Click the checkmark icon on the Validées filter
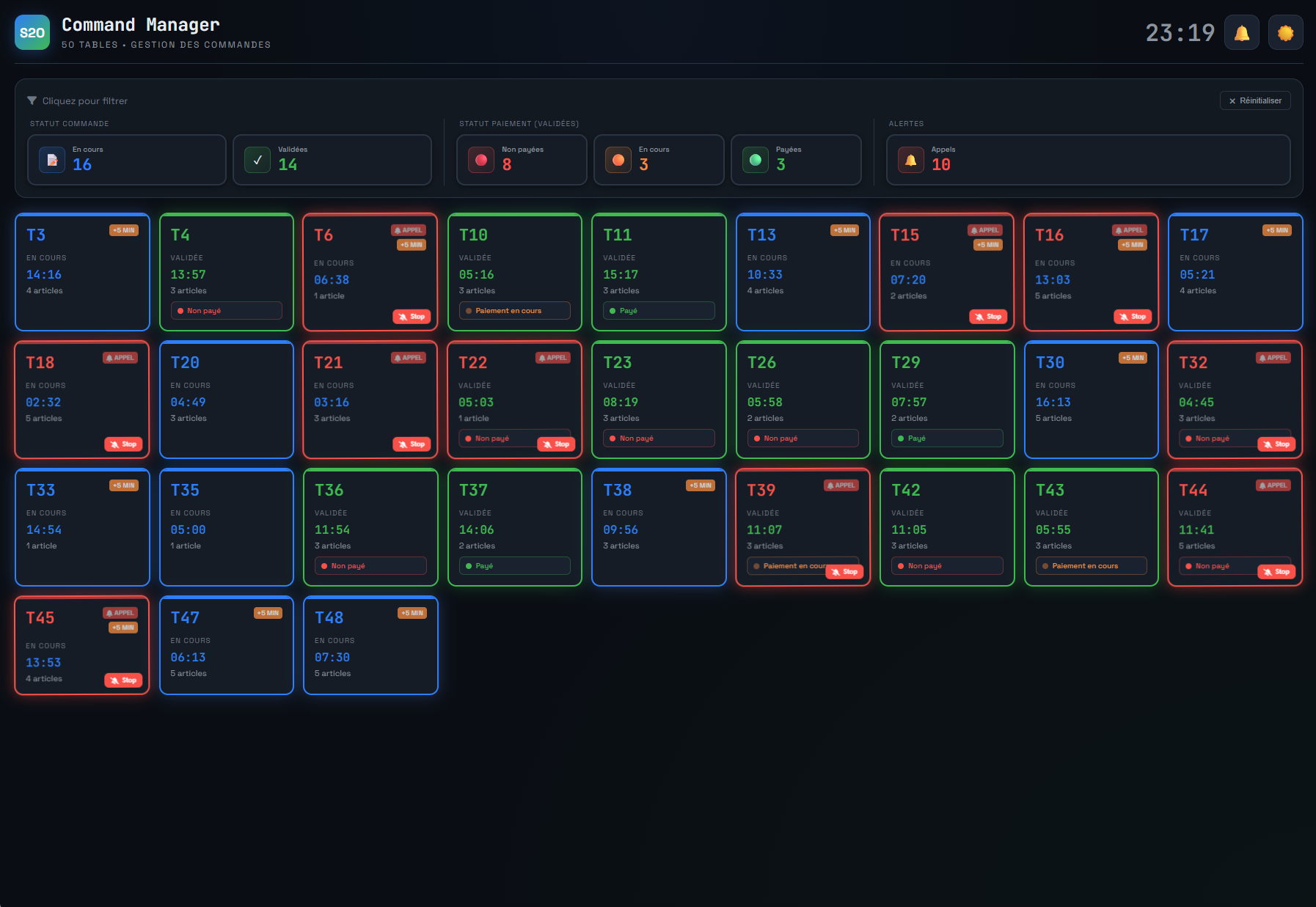 pos(257,159)
